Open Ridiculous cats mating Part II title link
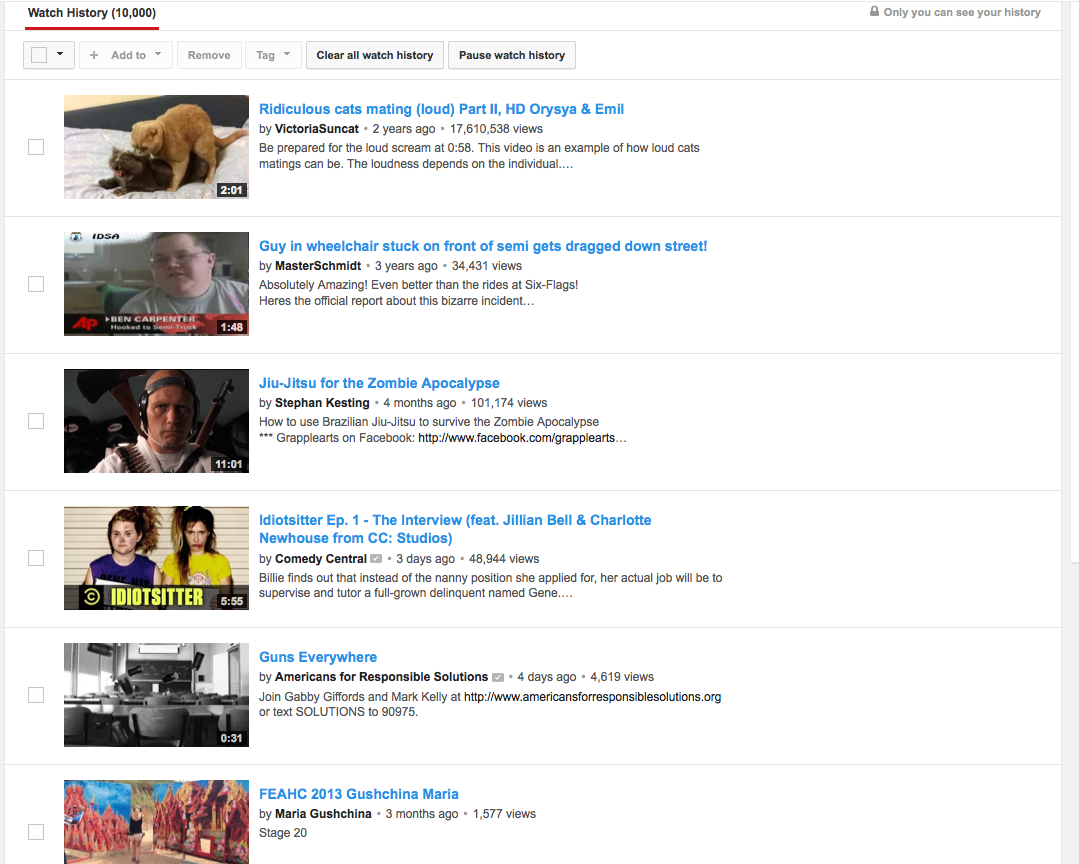 (441, 109)
